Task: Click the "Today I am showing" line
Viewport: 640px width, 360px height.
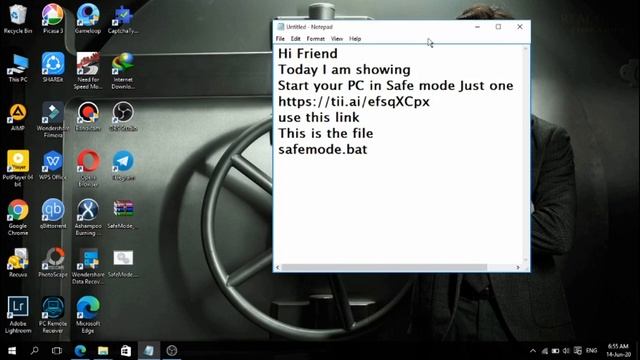Action: coord(344,70)
